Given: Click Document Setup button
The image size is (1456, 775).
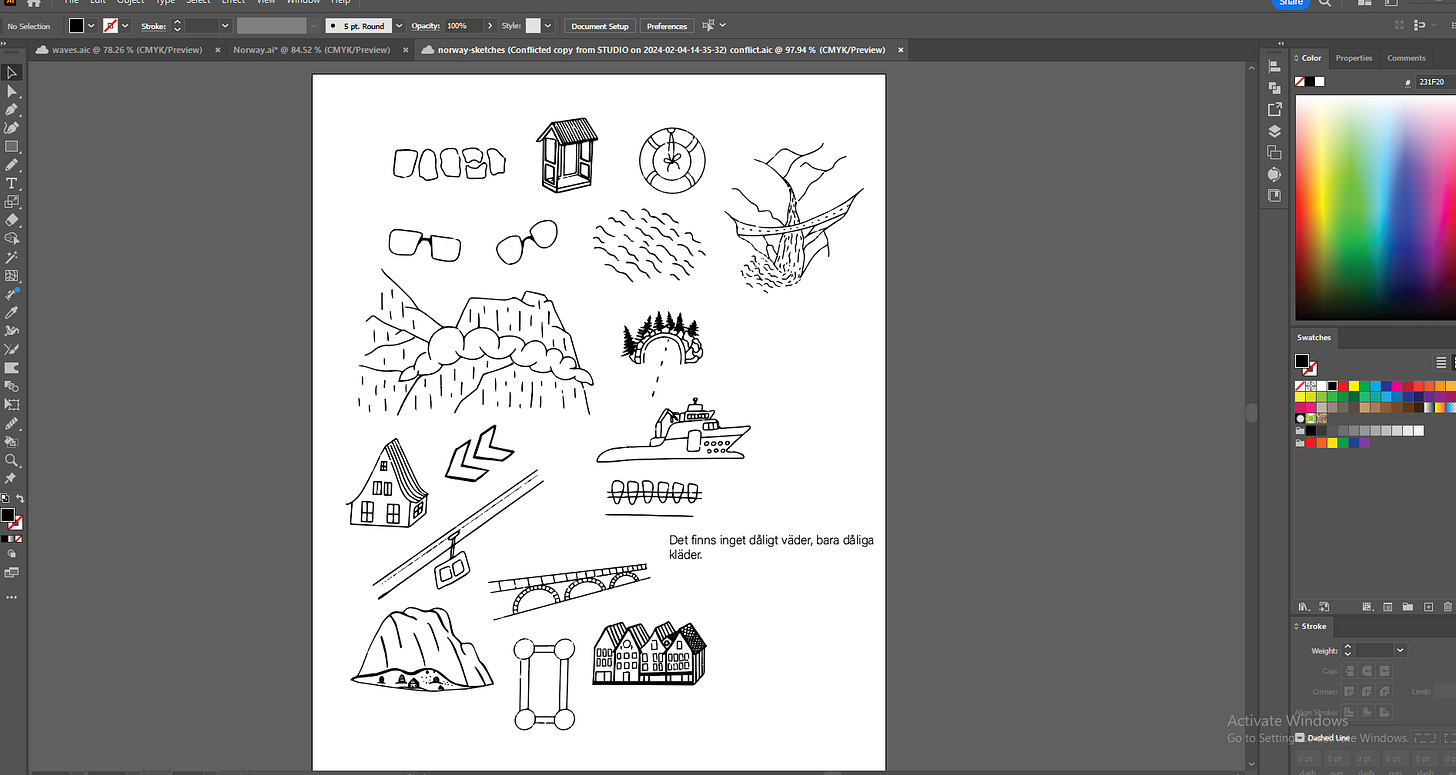Looking at the screenshot, I should click(x=600, y=26).
